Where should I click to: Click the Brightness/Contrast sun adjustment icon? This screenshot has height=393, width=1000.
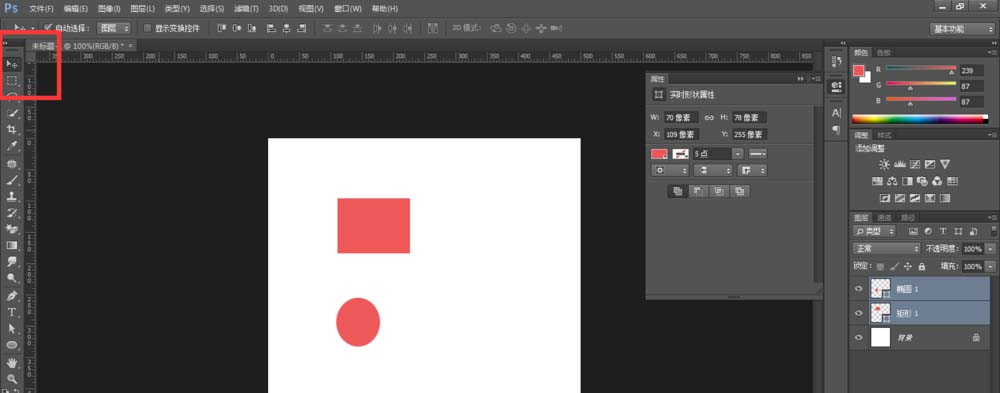pyautogui.click(x=884, y=165)
